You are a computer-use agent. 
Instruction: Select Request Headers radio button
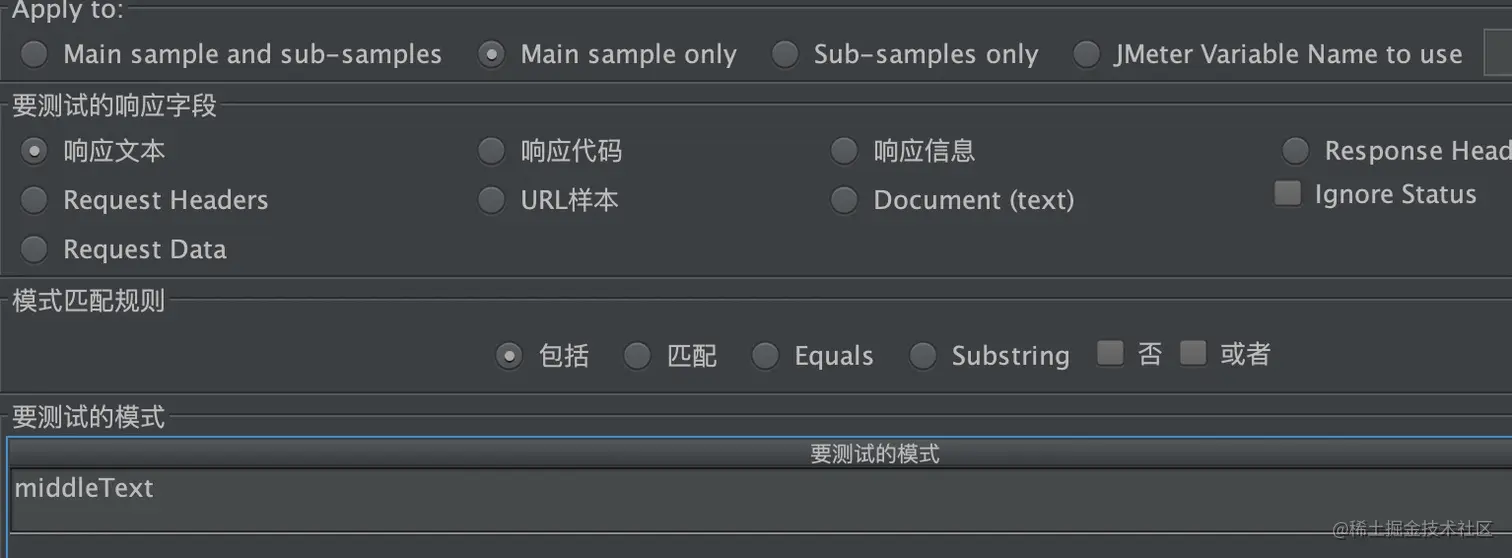pyautogui.click(x=35, y=200)
